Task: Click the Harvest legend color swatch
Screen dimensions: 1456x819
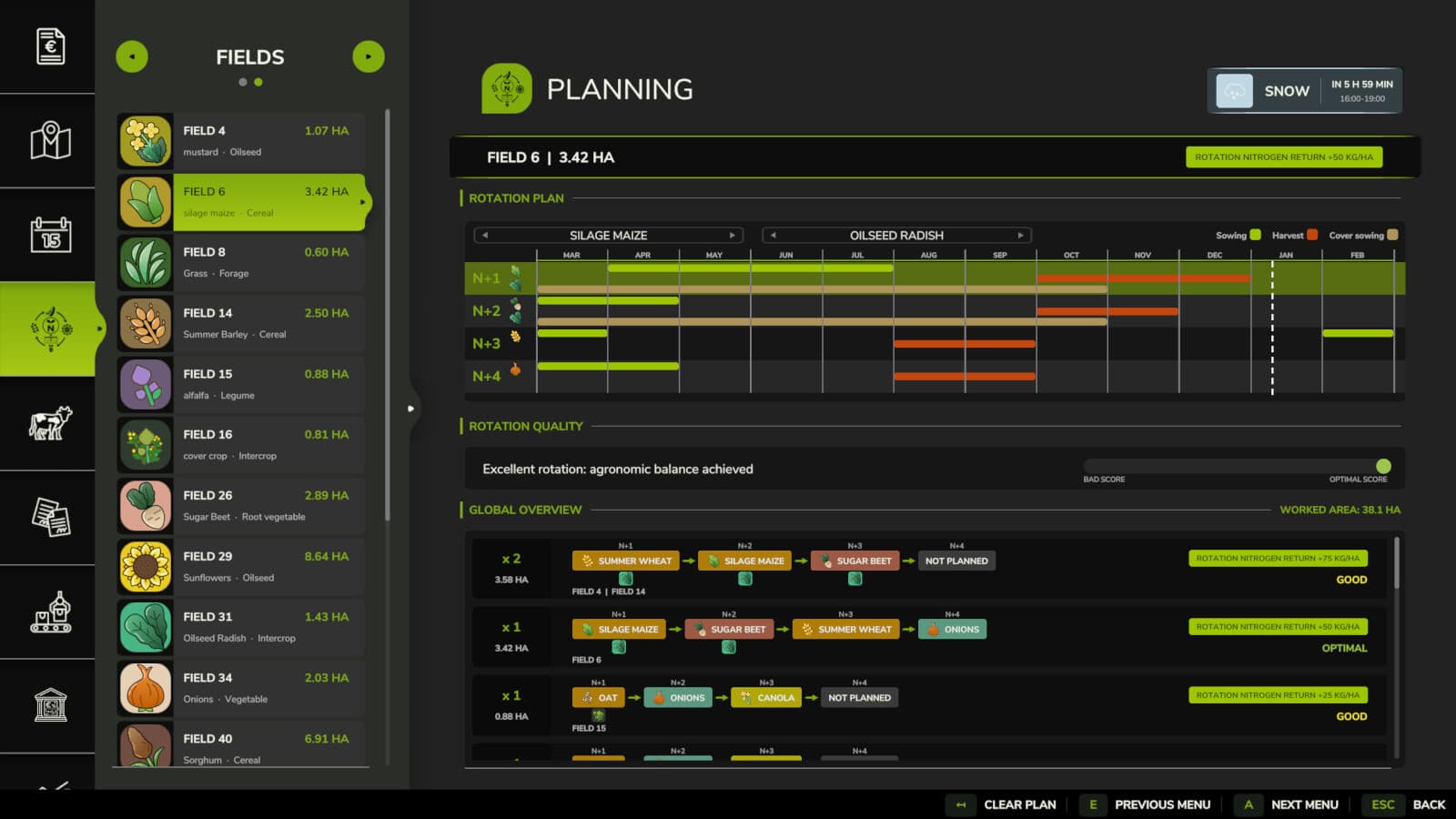Action: 1312,235
